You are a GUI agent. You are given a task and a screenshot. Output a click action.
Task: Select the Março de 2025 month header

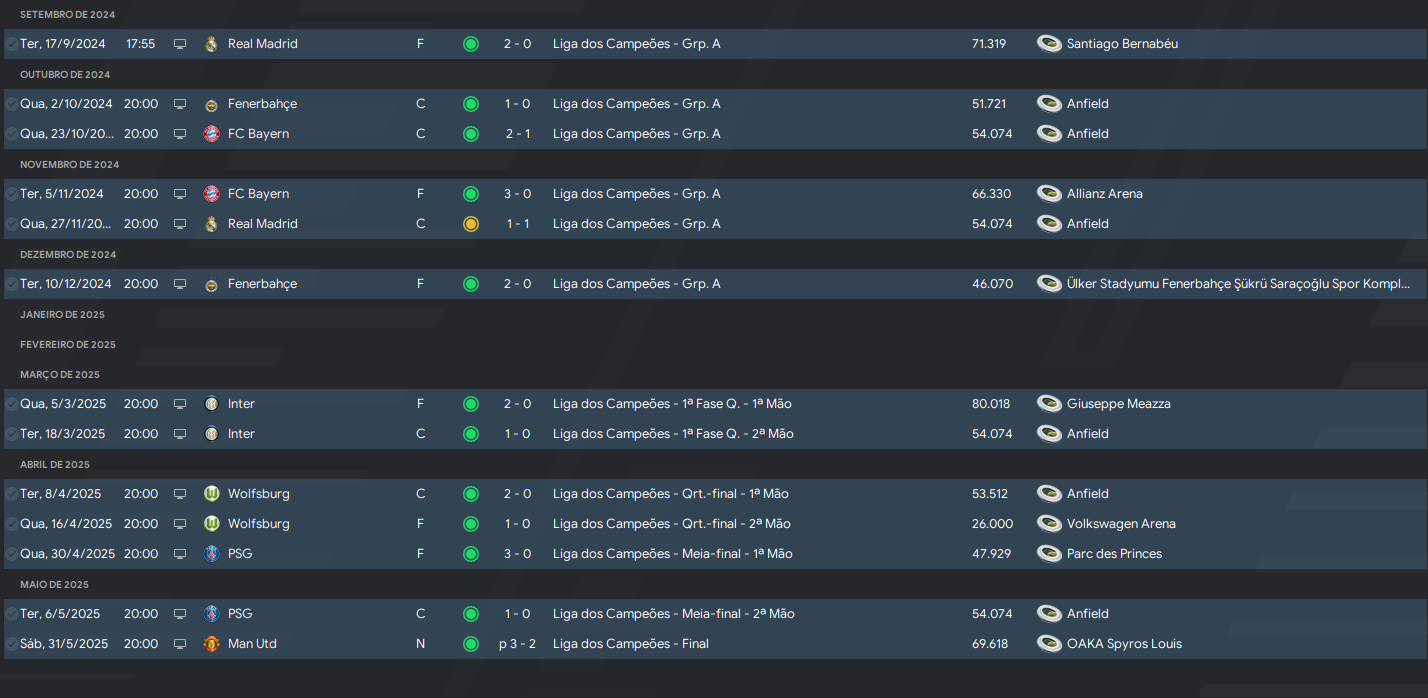click(60, 374)
